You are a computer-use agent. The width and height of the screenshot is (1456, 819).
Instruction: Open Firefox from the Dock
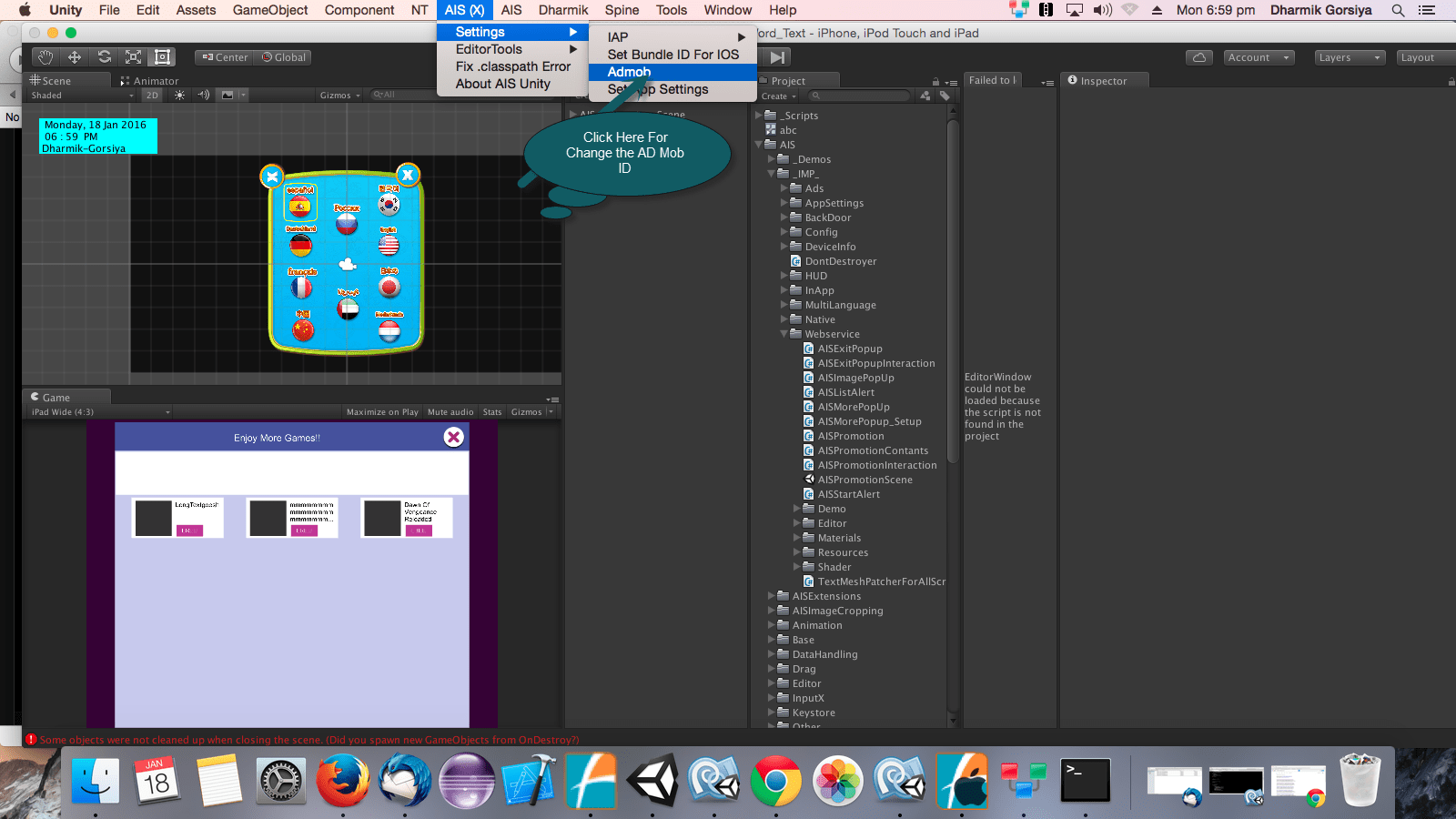point(343,781)
